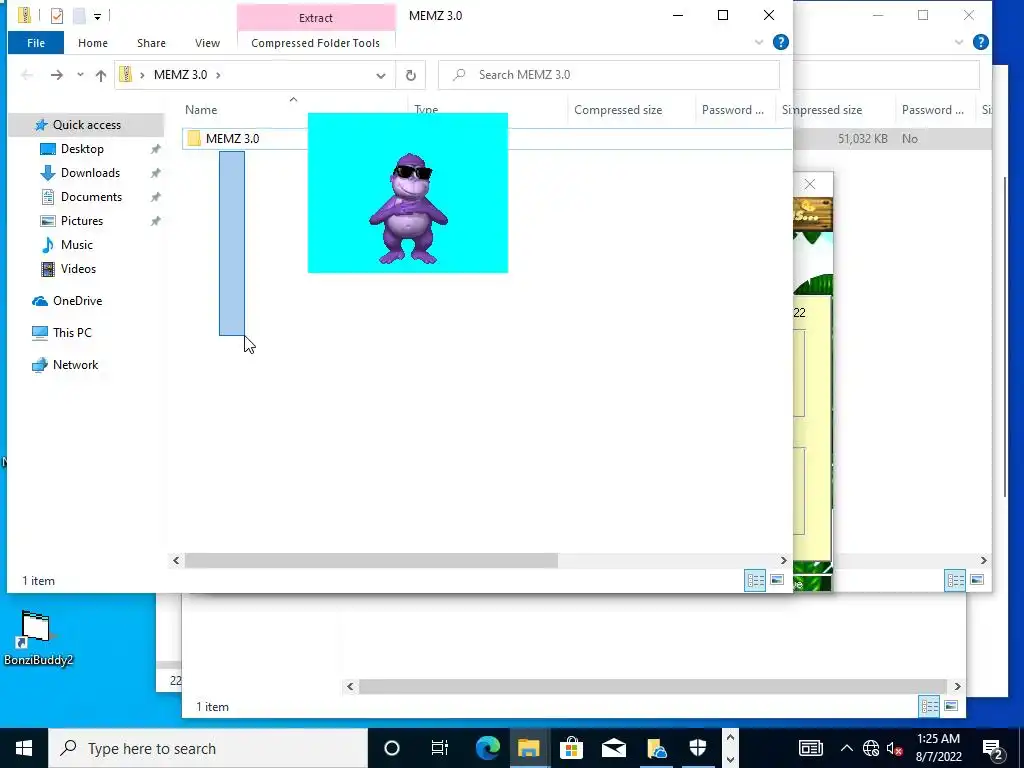Expand the address bar history dropdown
The width and height of the screenshot is (1024, 768).
pyautogui.click(x=381, y=75)
